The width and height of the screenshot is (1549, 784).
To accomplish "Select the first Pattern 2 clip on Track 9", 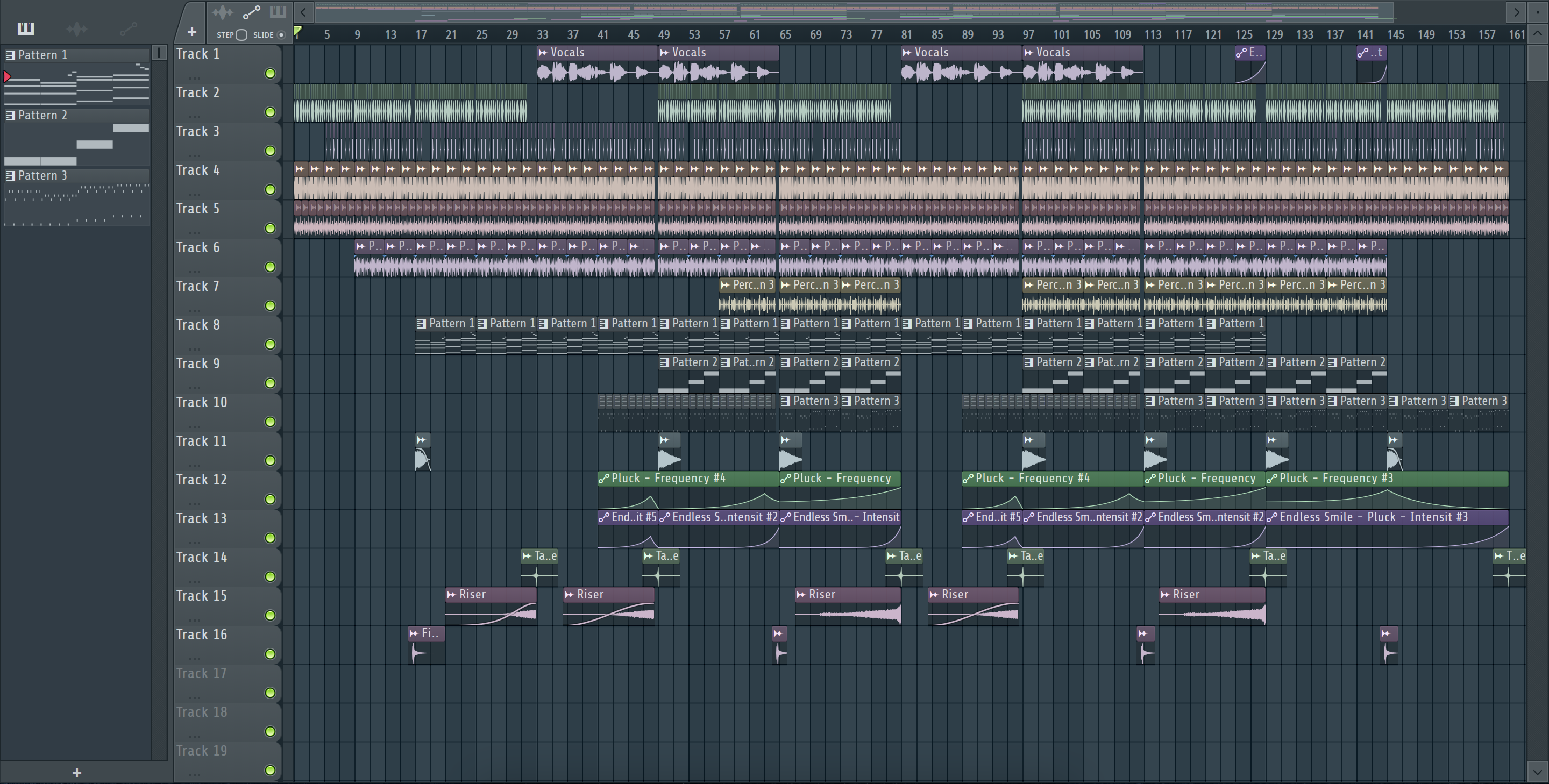I will point(688,375).
